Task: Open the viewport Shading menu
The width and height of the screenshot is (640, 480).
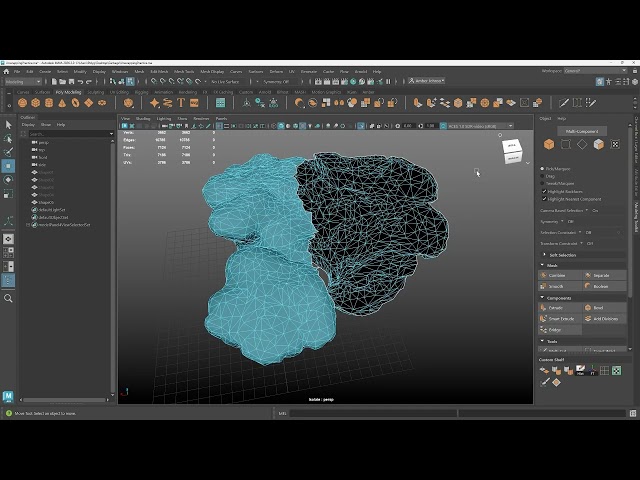Action: click(x=143, y=119)
